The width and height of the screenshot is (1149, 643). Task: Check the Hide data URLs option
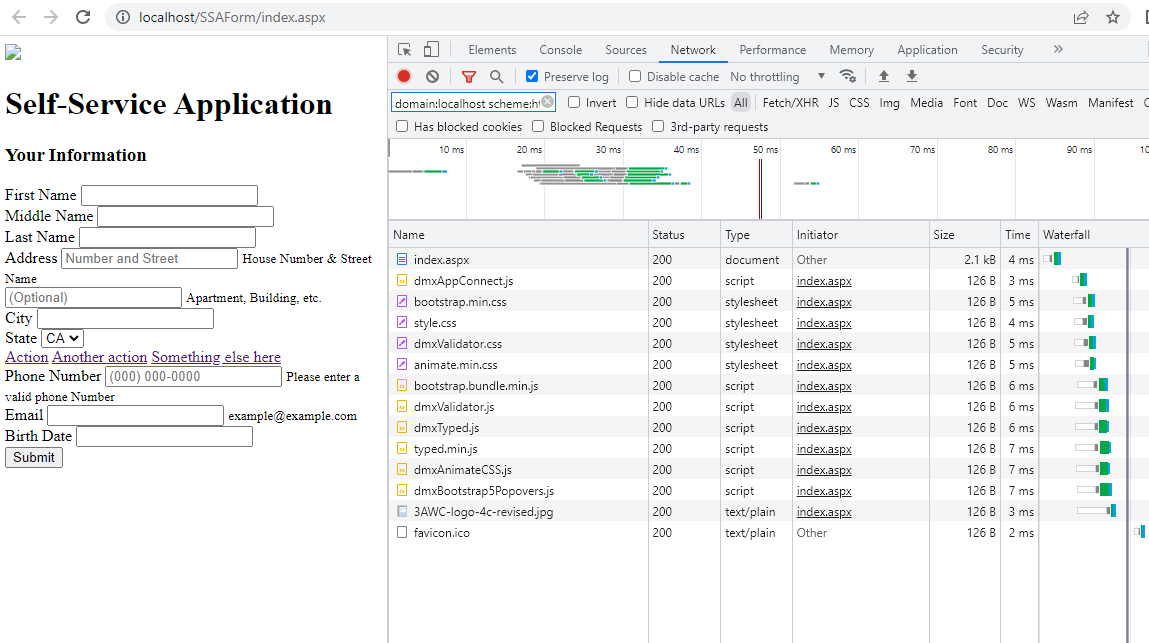(632, 102)
